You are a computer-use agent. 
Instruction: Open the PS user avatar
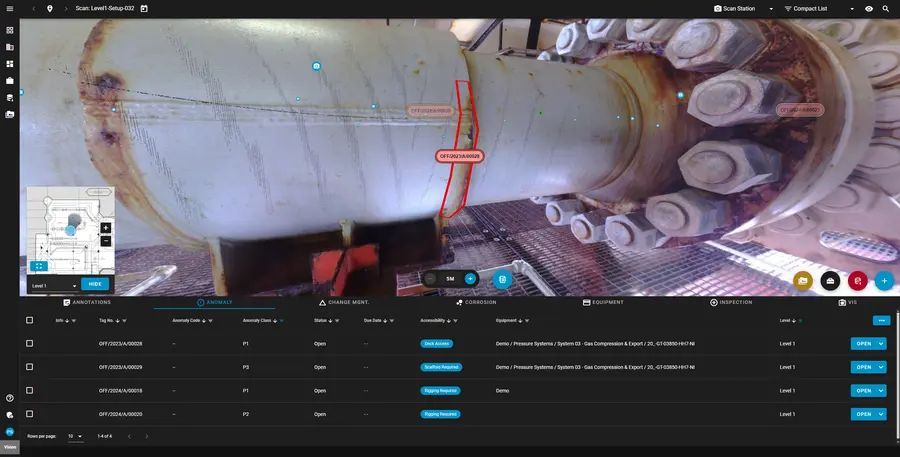[x=10, y=432]
